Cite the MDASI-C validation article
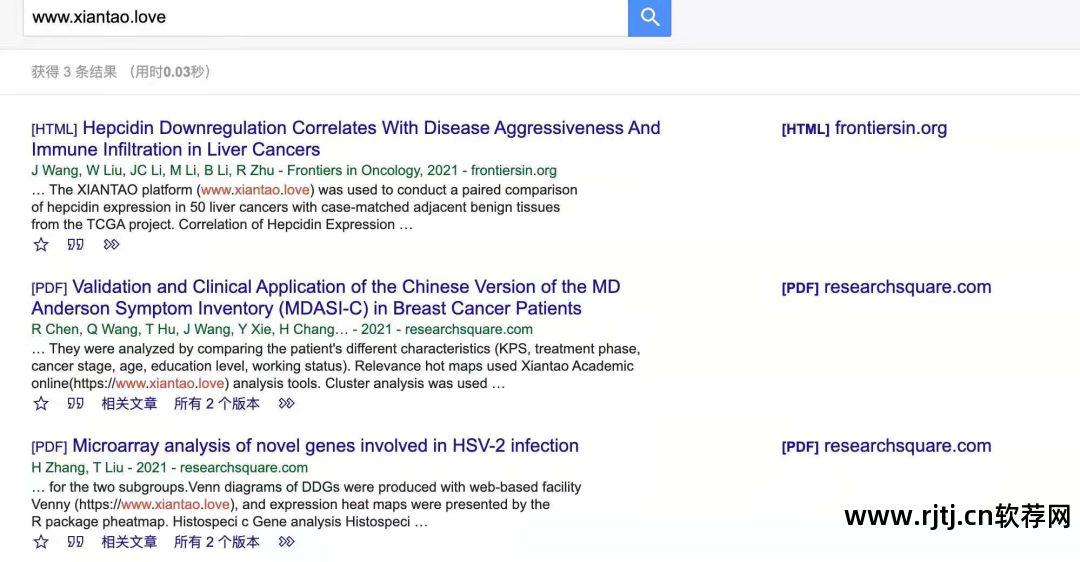 tap(75, 404)
